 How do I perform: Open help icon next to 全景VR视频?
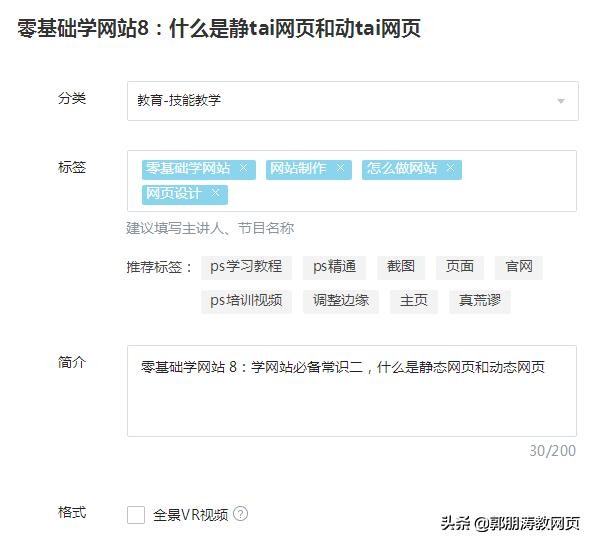(241, 514)
